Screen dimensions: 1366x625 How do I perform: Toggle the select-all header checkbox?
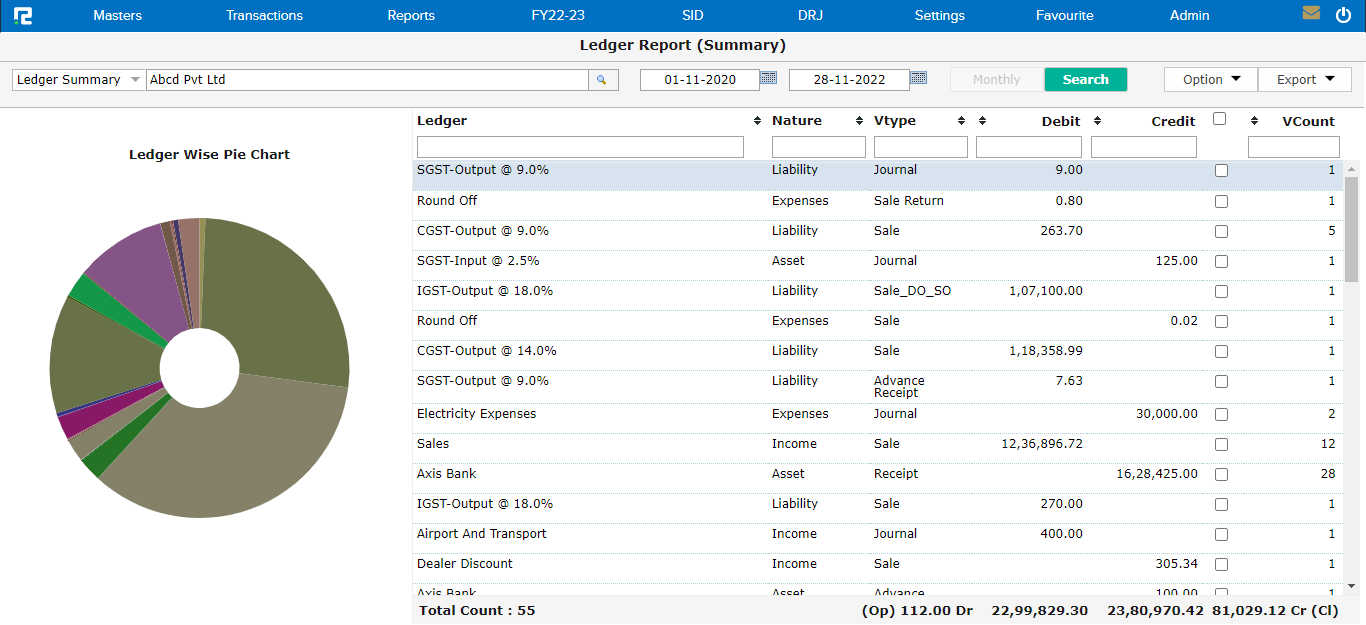click(x=1219, y=119)
